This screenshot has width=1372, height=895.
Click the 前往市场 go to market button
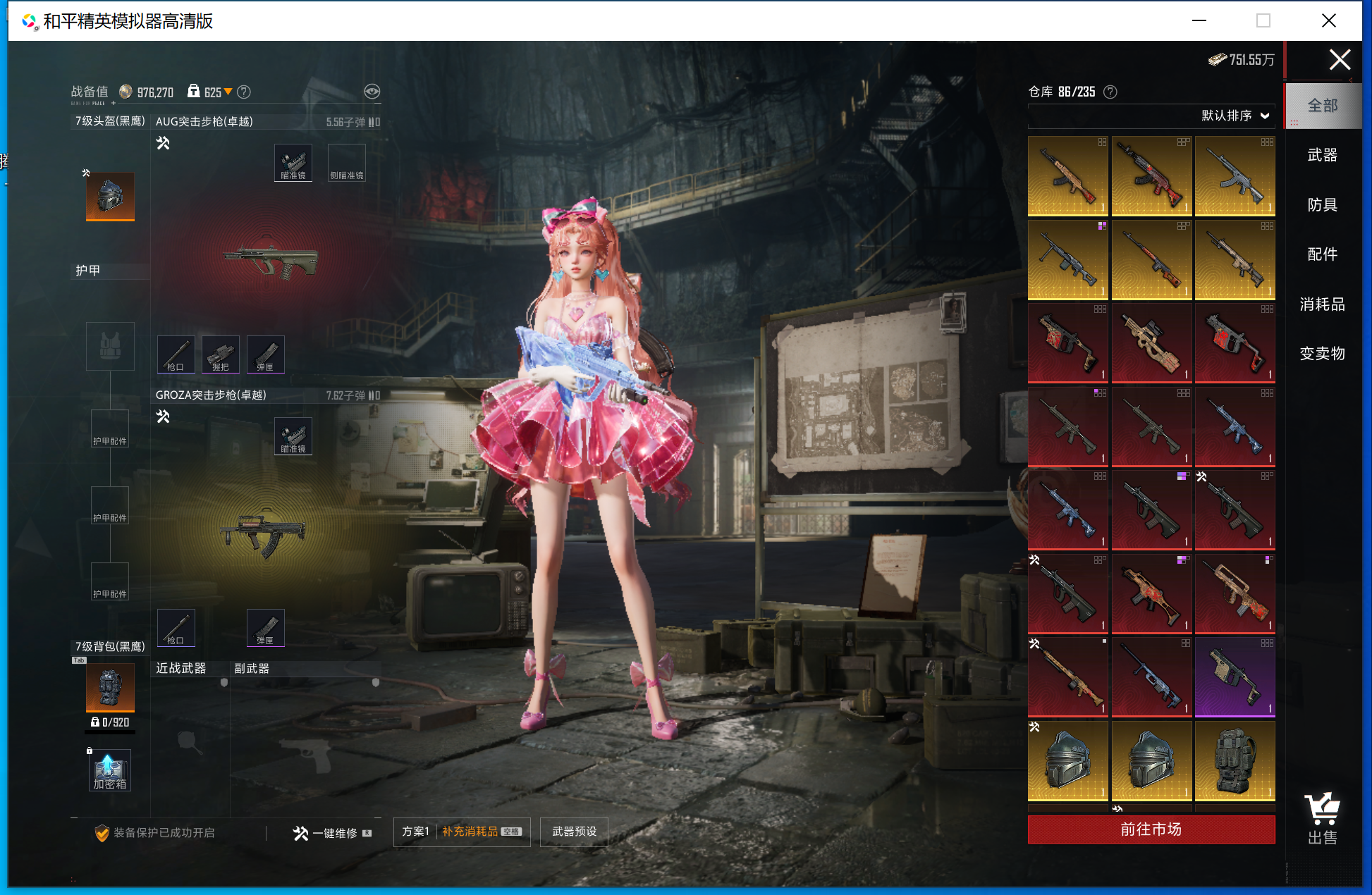[x=1151, y=829]
